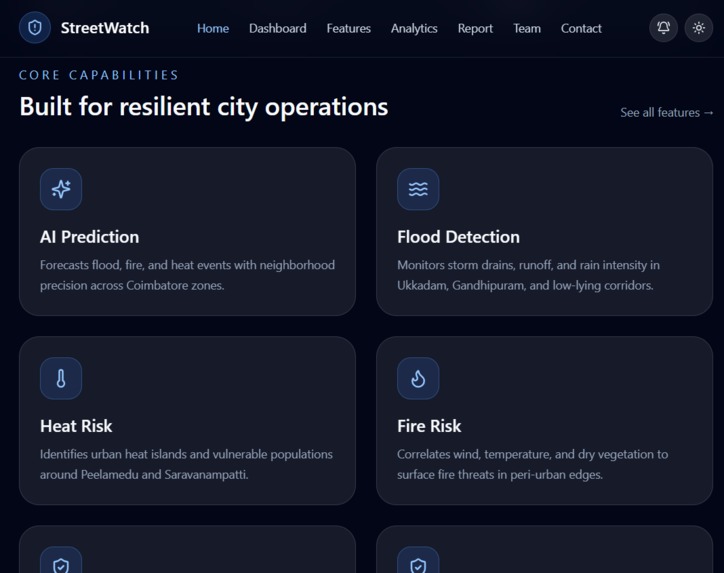Toggle light theme with the sun icon
724x573 pixels.
coord(699,28)
